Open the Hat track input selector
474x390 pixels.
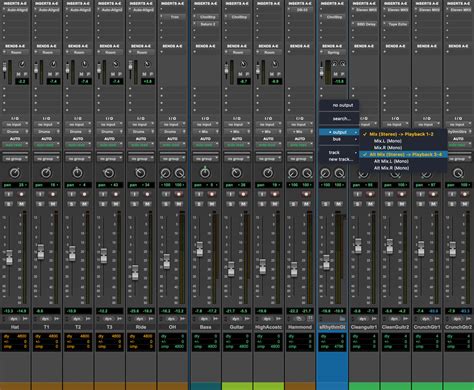click(x=15, y=124)
